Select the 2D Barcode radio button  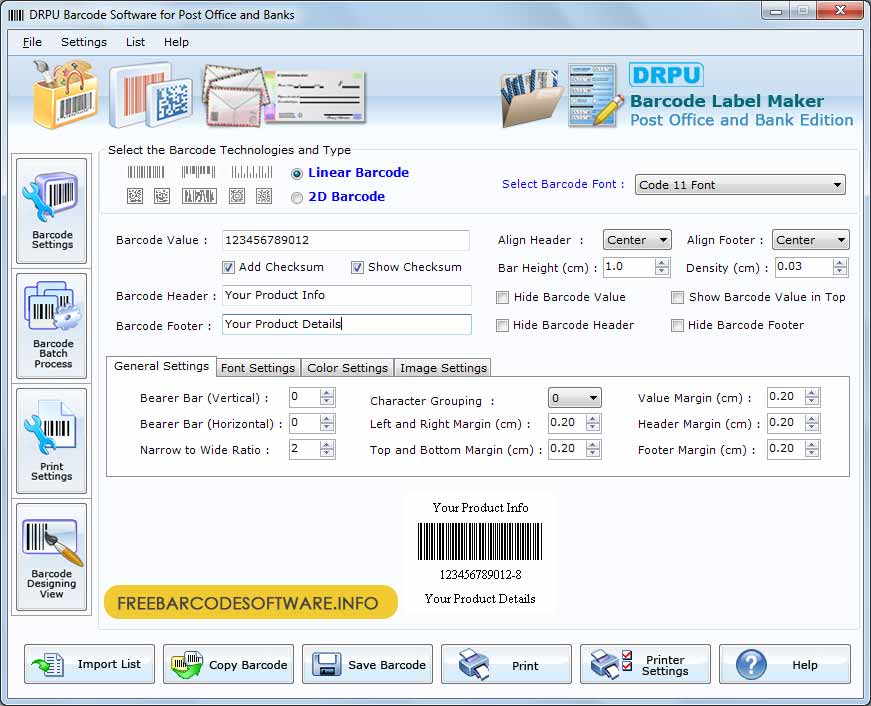coord(297,198)
